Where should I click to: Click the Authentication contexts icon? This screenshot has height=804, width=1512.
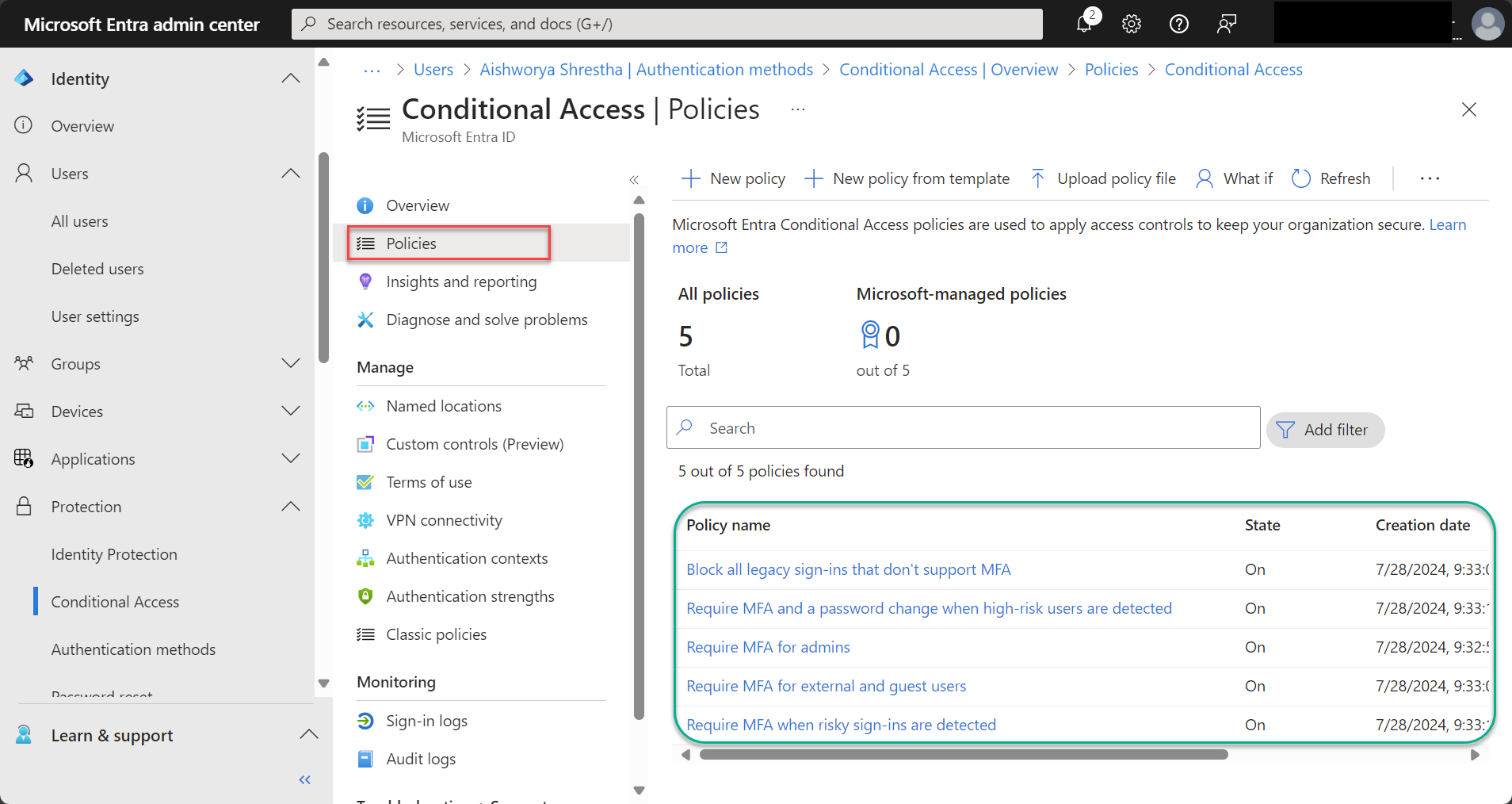coord(365,558)
